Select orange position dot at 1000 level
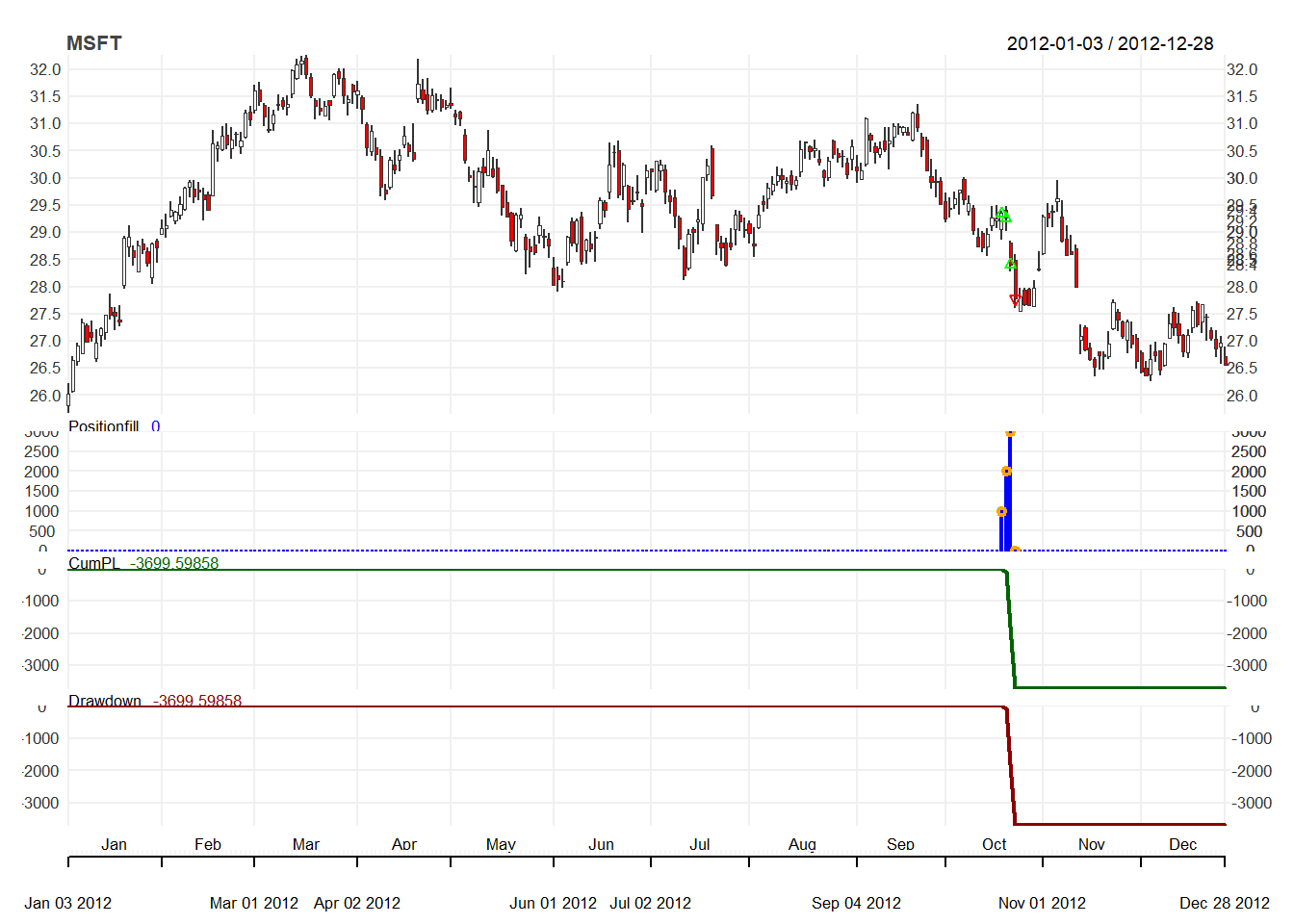 pyautogui.click(x=1001, y=511)
